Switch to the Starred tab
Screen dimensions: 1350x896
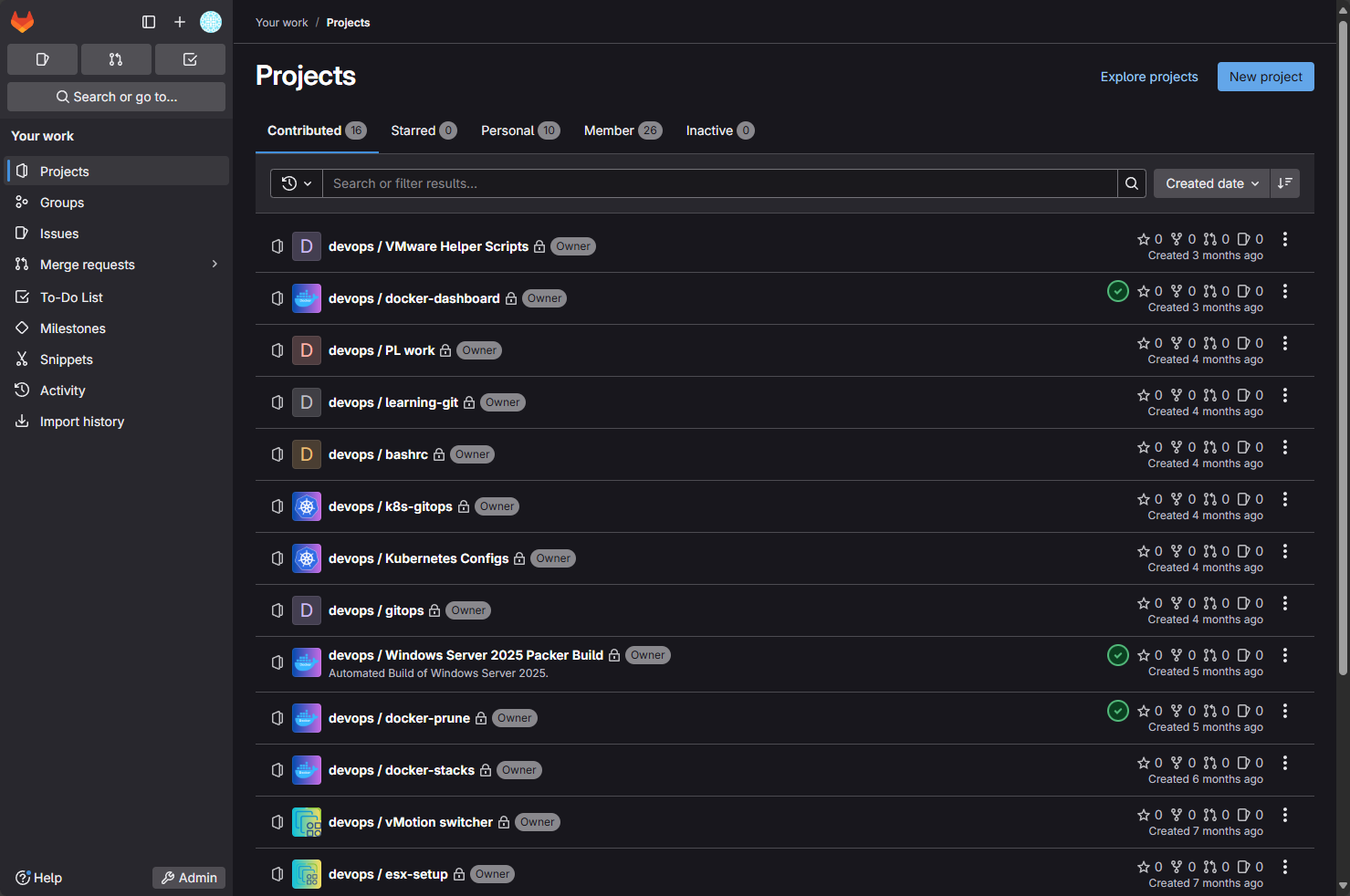pos(423,130)
